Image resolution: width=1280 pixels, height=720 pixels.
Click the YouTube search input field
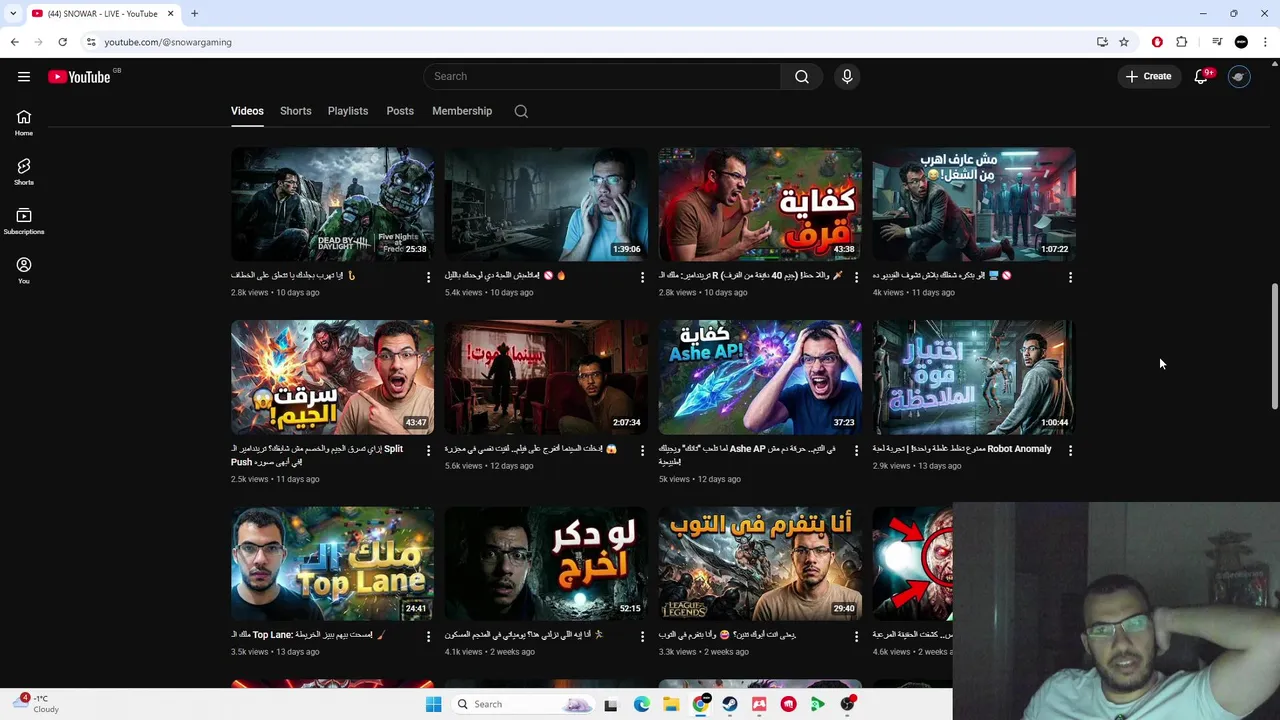(602, 77)
